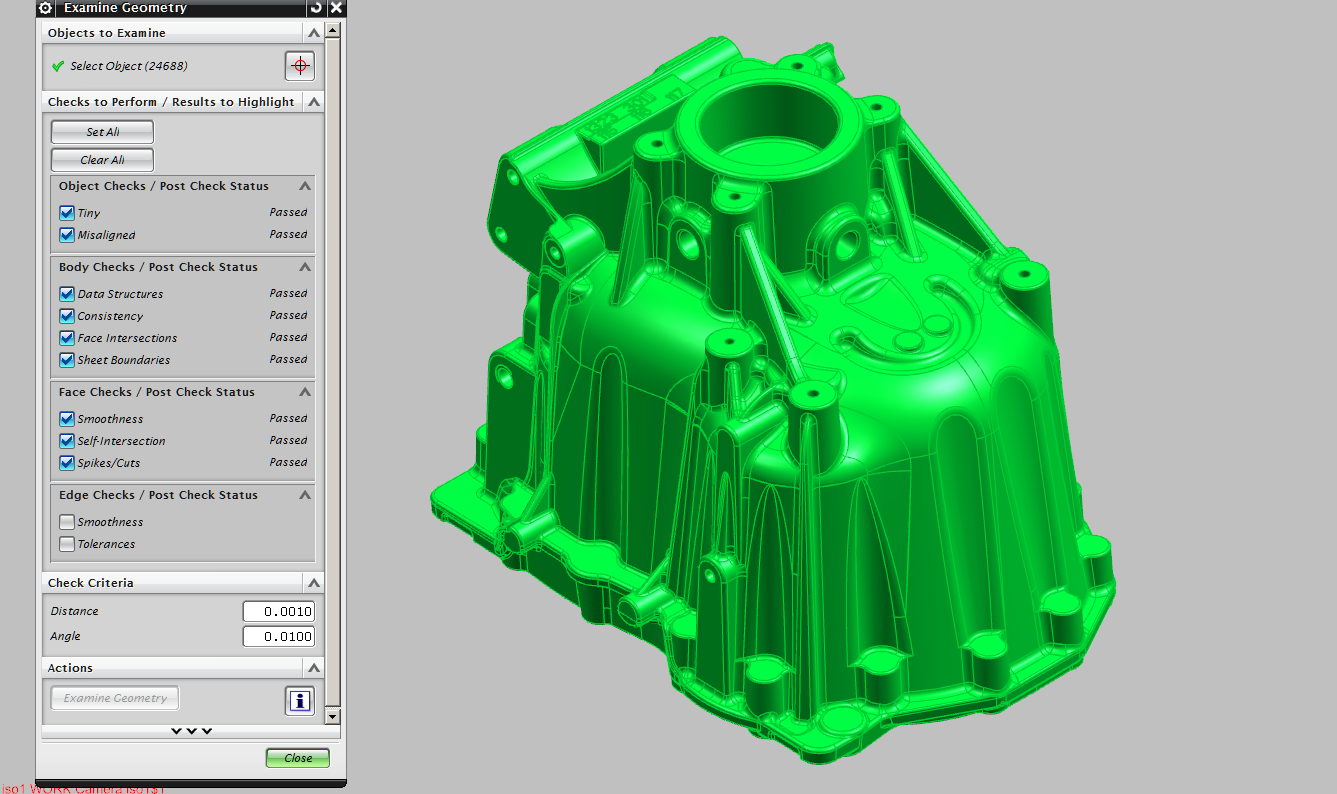Collapse the Objects to Examine section
The height and width of the screenshot is (794, 1337).
coord(314,33)
